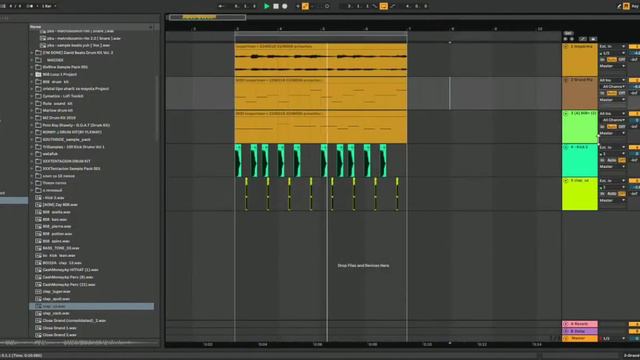The width and height of the screenshot is (640, 360).
Task: Click the Drop Files and Devices Here area
Action: click(x=363, y=266)
